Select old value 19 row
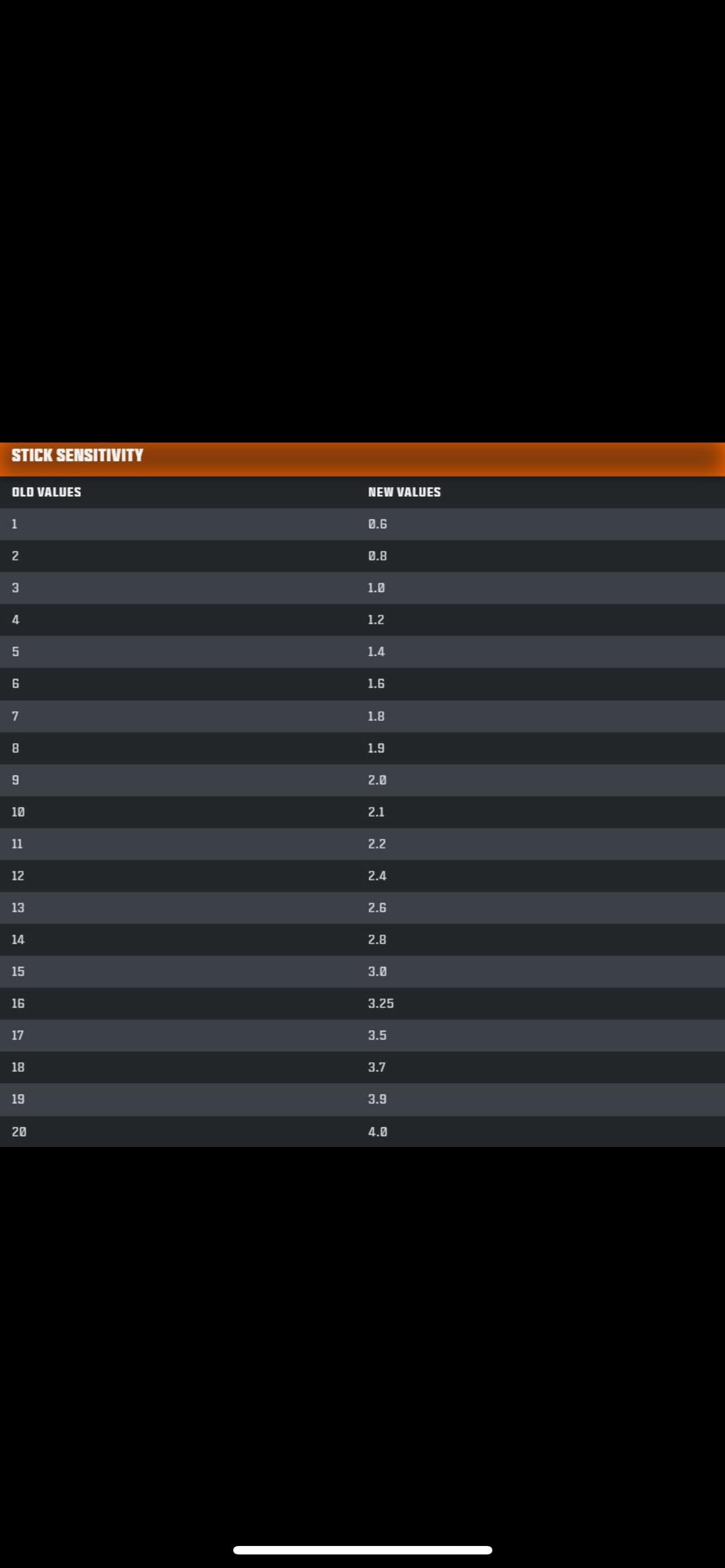This screenshot has width=725, height=1568. 18,1100
